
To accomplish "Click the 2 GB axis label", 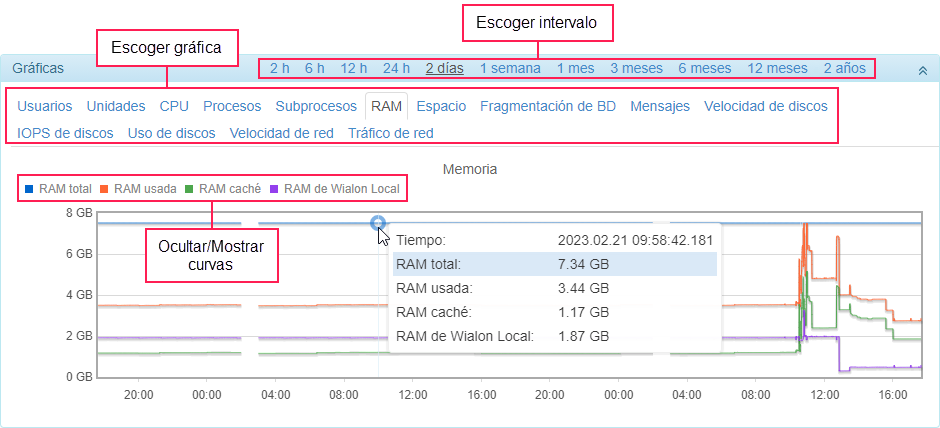I will pos(79,336).
